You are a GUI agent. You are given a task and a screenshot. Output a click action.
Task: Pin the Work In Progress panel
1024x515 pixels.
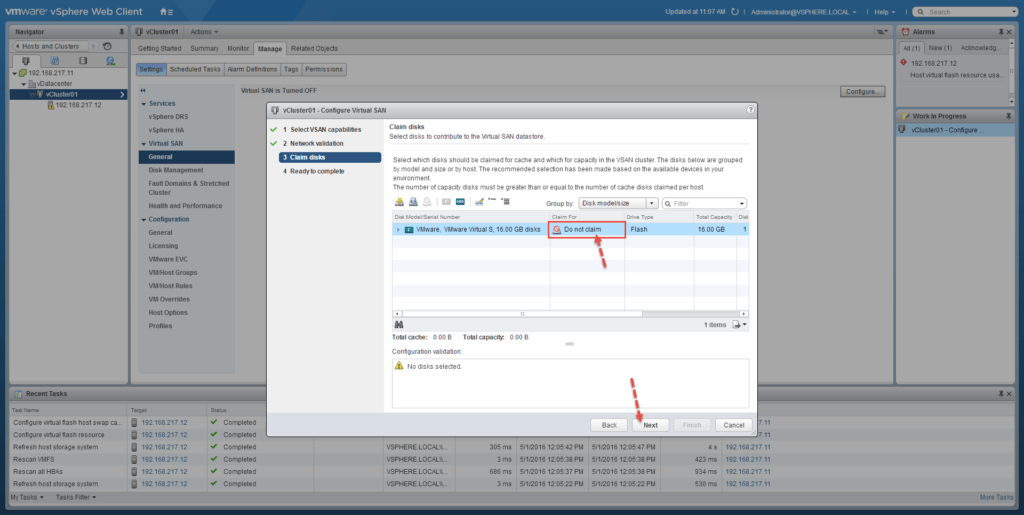1010,116
